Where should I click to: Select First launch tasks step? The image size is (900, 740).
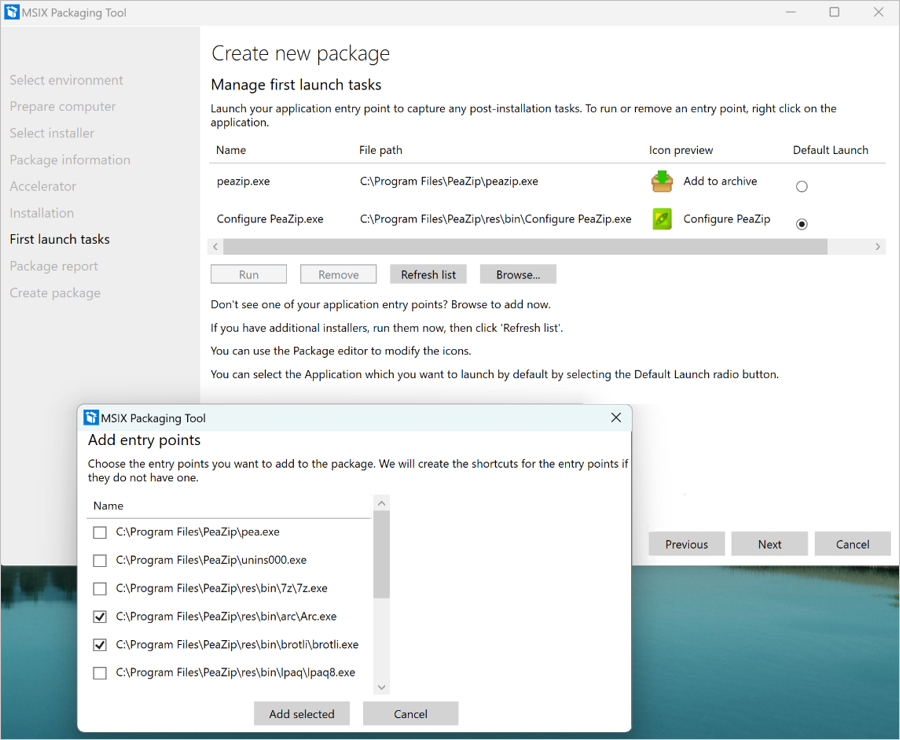[60, 239]
